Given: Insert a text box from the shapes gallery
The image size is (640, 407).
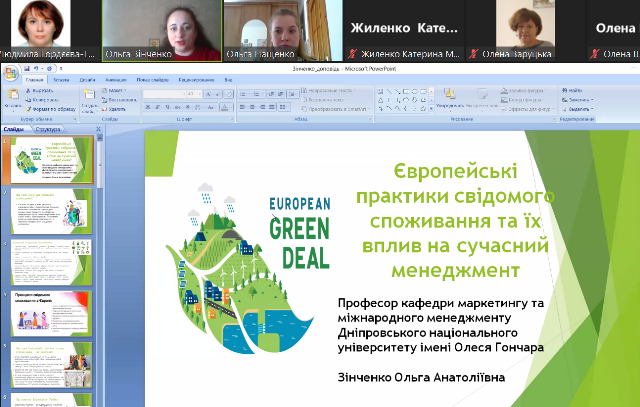Looking at the screenshot, I should click(380, 91).
